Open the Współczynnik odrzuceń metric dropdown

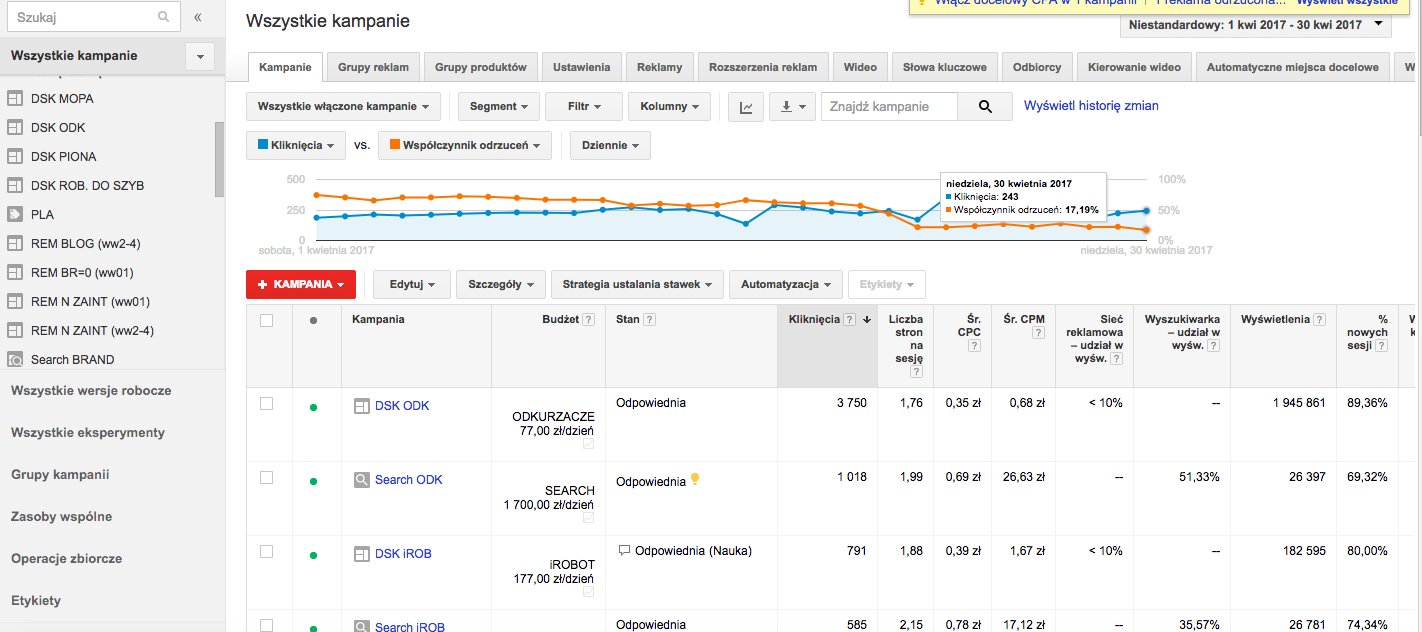pyautogui.click(x=464, y=145)
